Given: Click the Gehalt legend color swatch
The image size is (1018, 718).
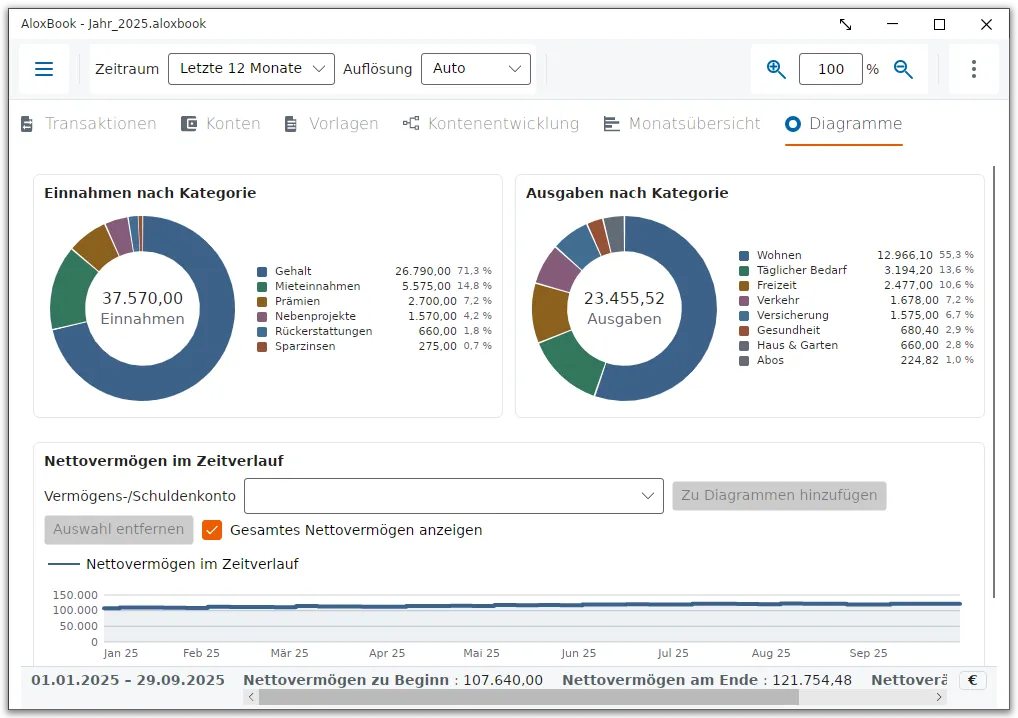Looking at the screenshot, I should 262,271.
